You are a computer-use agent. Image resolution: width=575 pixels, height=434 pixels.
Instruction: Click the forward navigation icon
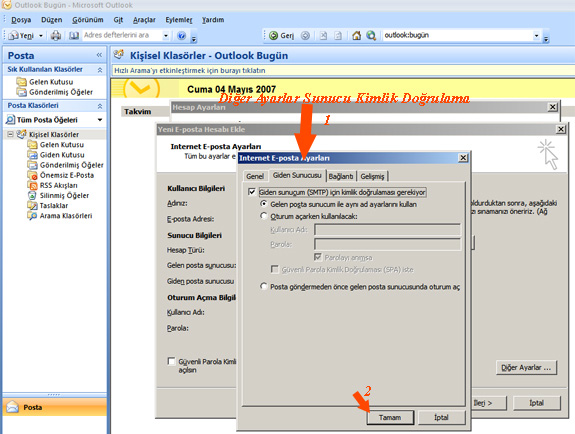305,36
